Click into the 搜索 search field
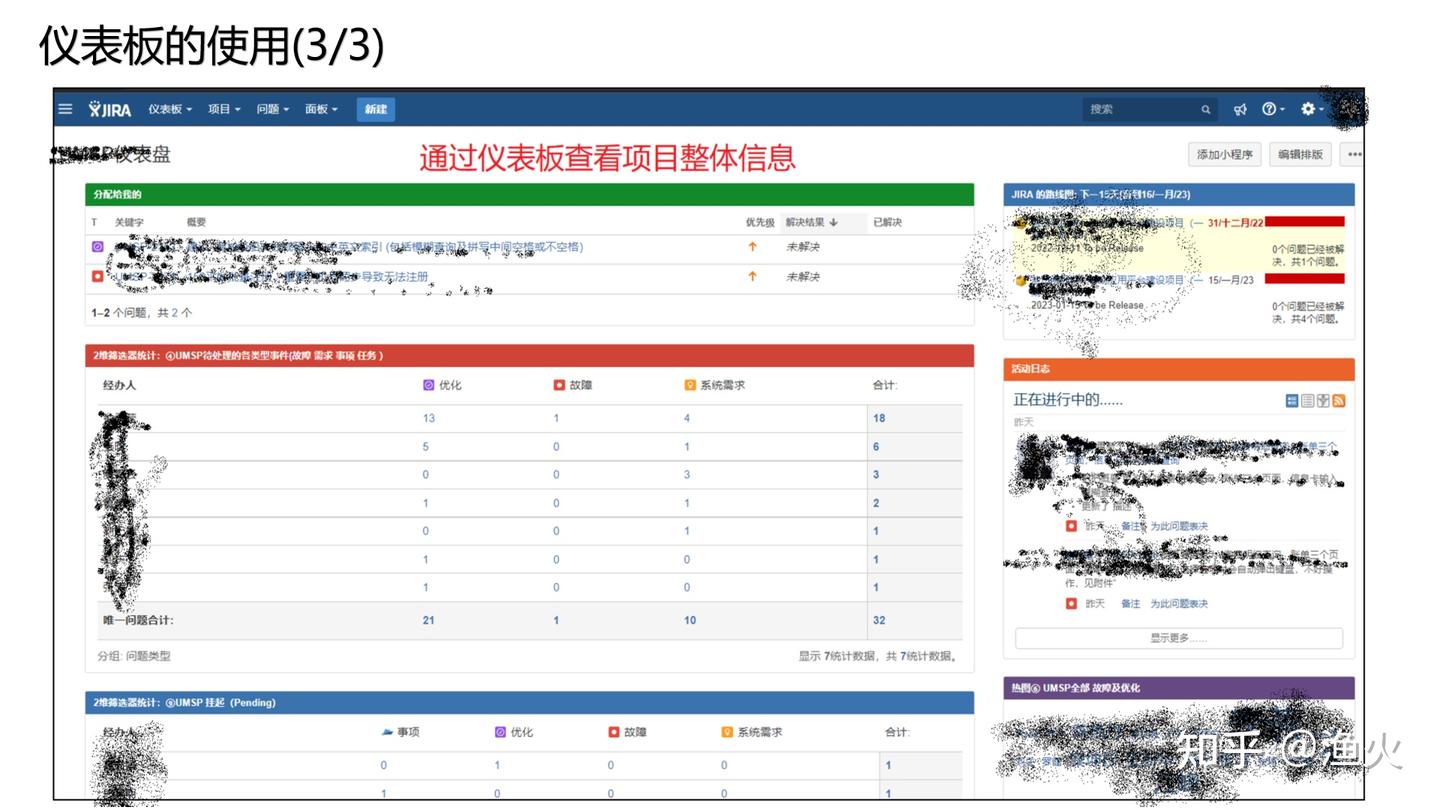Viewport: 1440px width, 810px height. 1140,110
